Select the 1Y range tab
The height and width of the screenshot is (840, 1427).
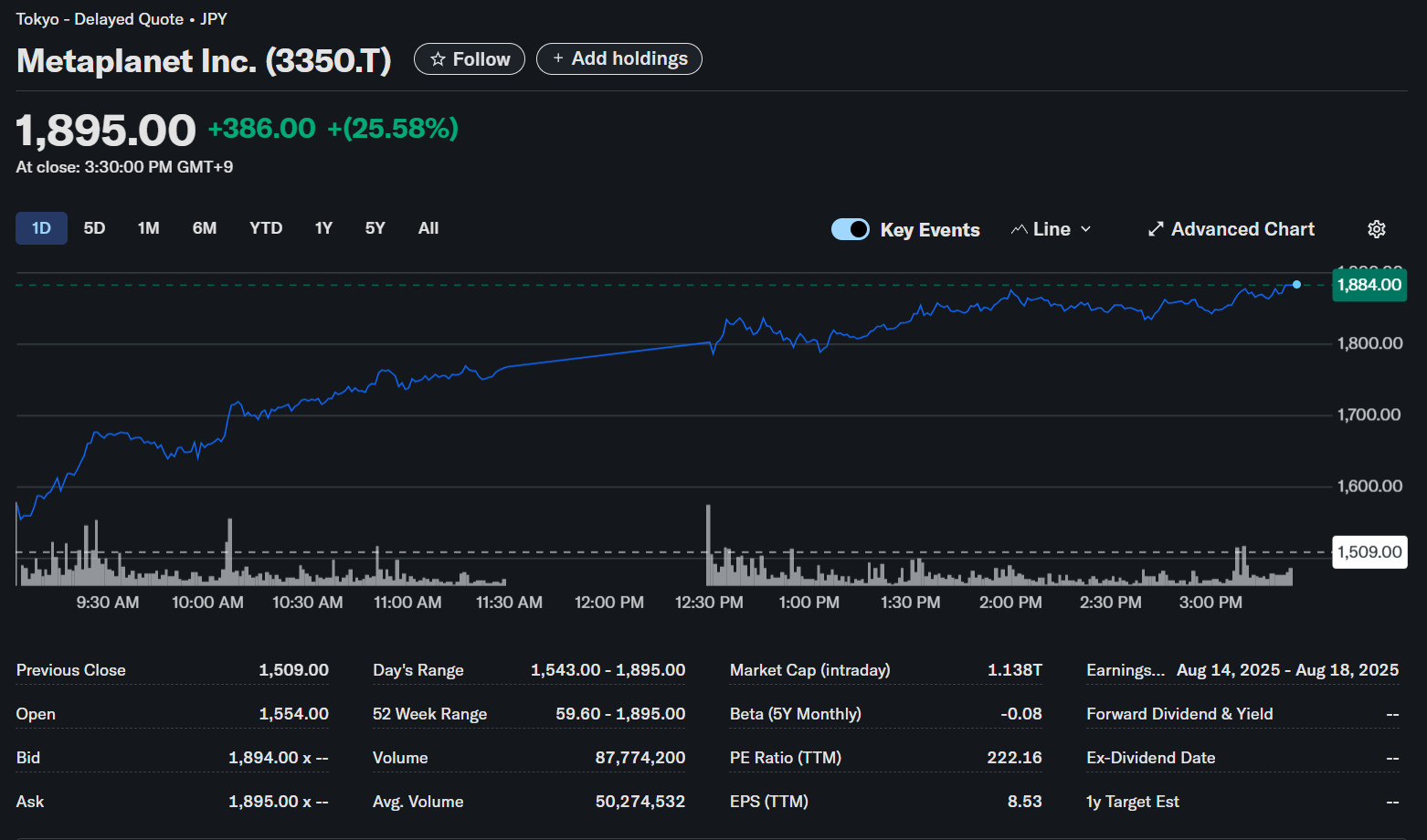[323, 228]
